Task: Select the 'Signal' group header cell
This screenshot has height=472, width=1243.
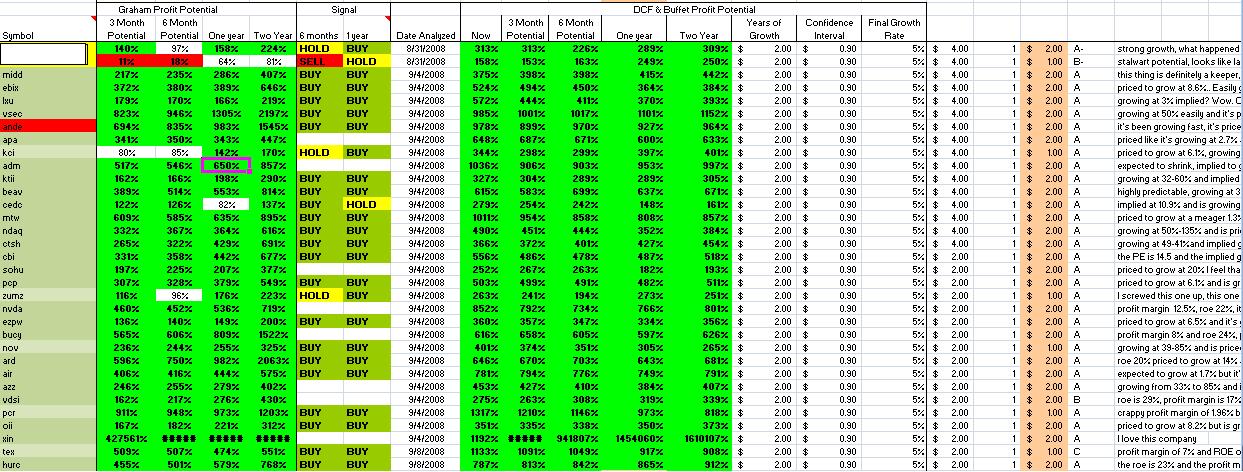Action: (343, 8)
